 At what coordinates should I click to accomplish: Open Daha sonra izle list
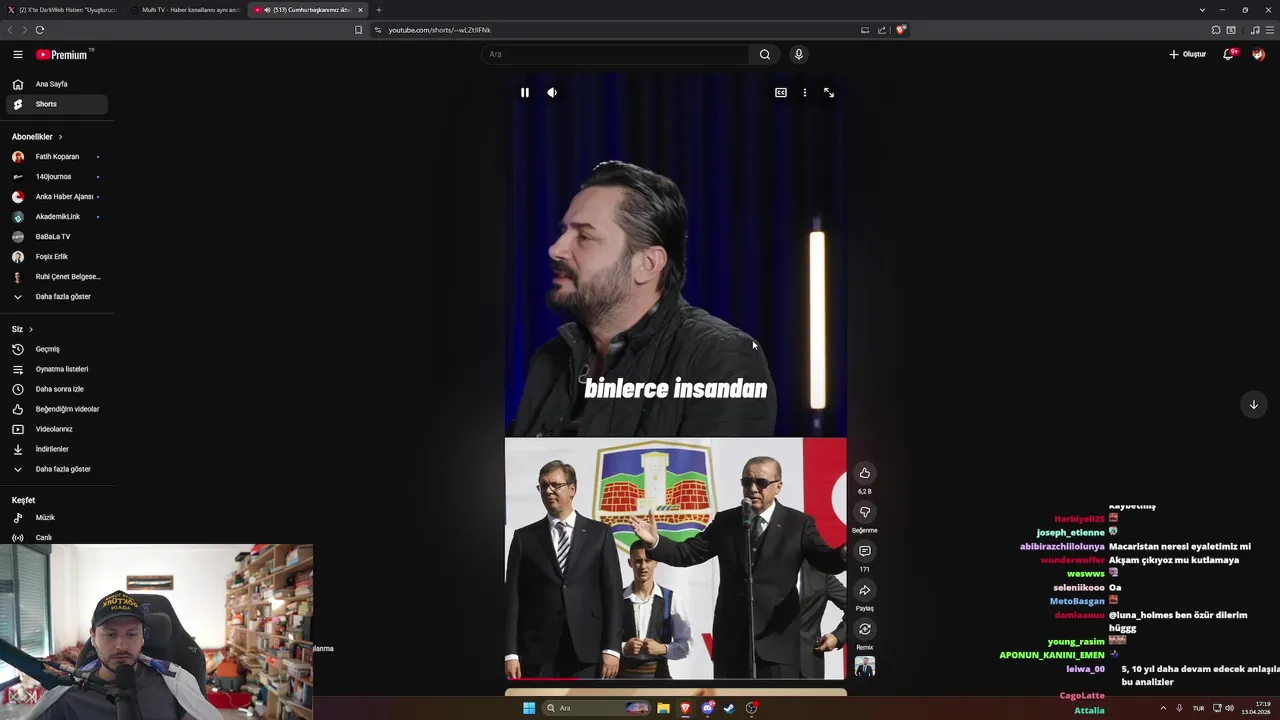(x=57, y=389)
